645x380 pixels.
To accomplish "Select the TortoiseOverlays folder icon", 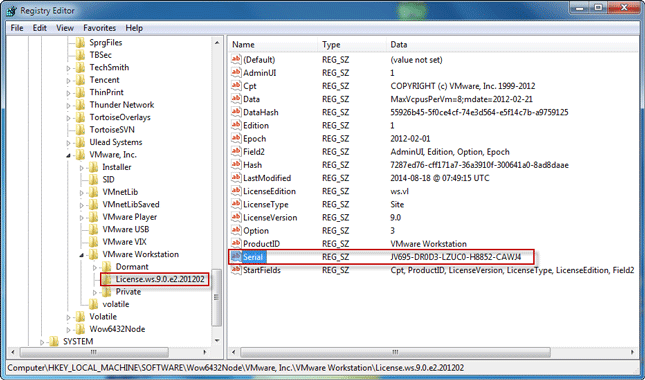I will pos(81,117).
